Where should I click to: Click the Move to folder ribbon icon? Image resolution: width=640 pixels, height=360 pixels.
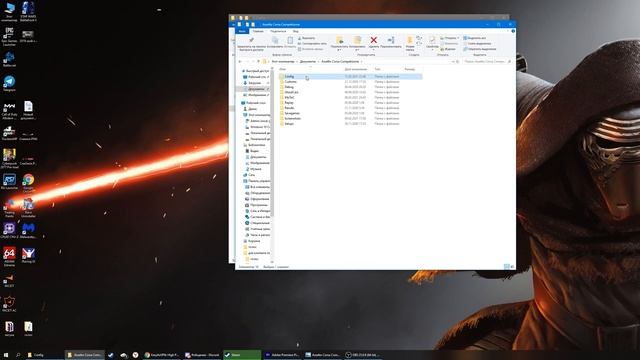pos(339,40)
